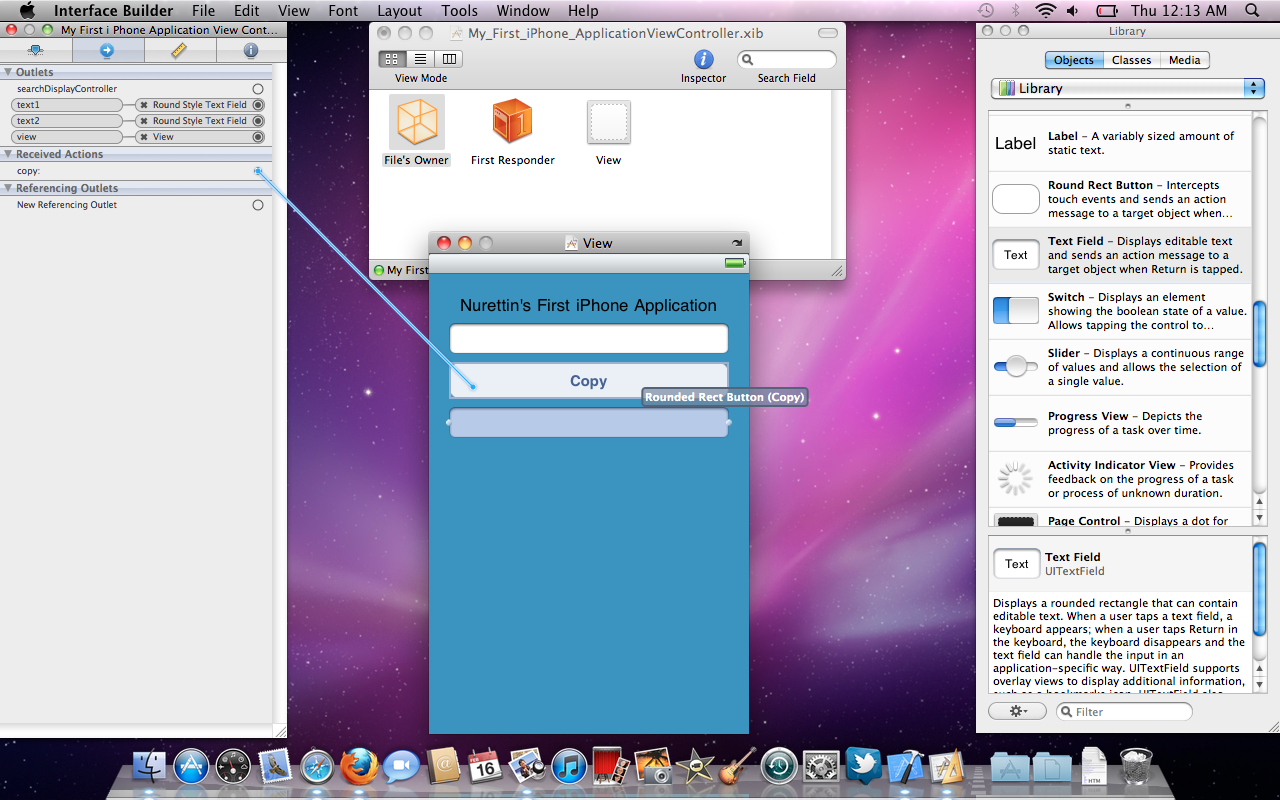This screenshot has height=800, width=1280.
Task: Click the first white text field in View
Action: click(x=589, y=339)
